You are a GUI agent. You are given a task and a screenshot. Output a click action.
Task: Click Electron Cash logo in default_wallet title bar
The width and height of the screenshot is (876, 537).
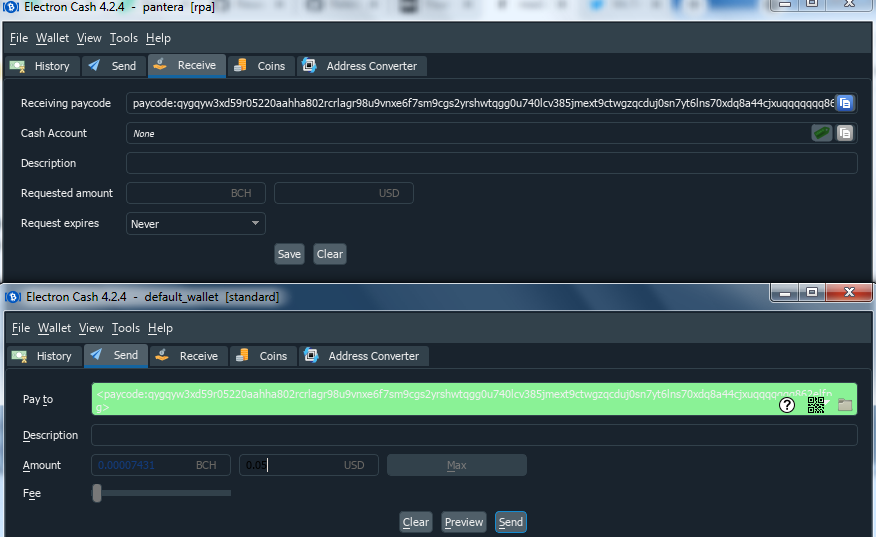13,297
